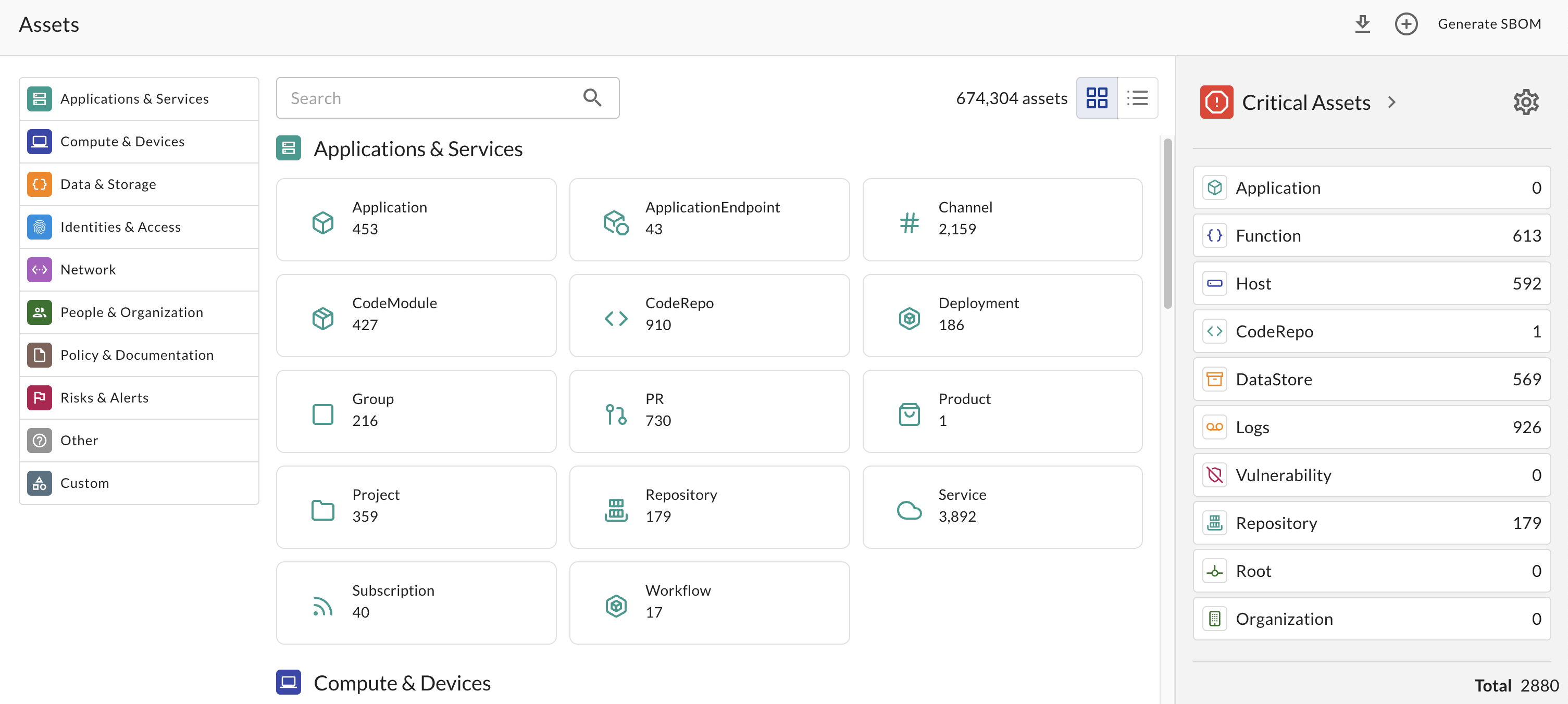Open Critical Assets Function row
The image size is (1568, 704).
tap(1372, 235)
